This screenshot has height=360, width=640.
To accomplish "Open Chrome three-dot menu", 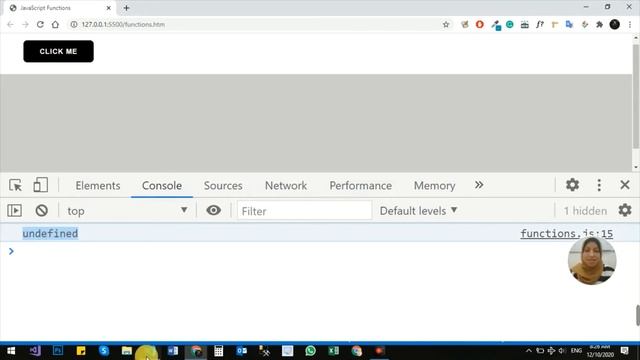I will coord(630,24).
